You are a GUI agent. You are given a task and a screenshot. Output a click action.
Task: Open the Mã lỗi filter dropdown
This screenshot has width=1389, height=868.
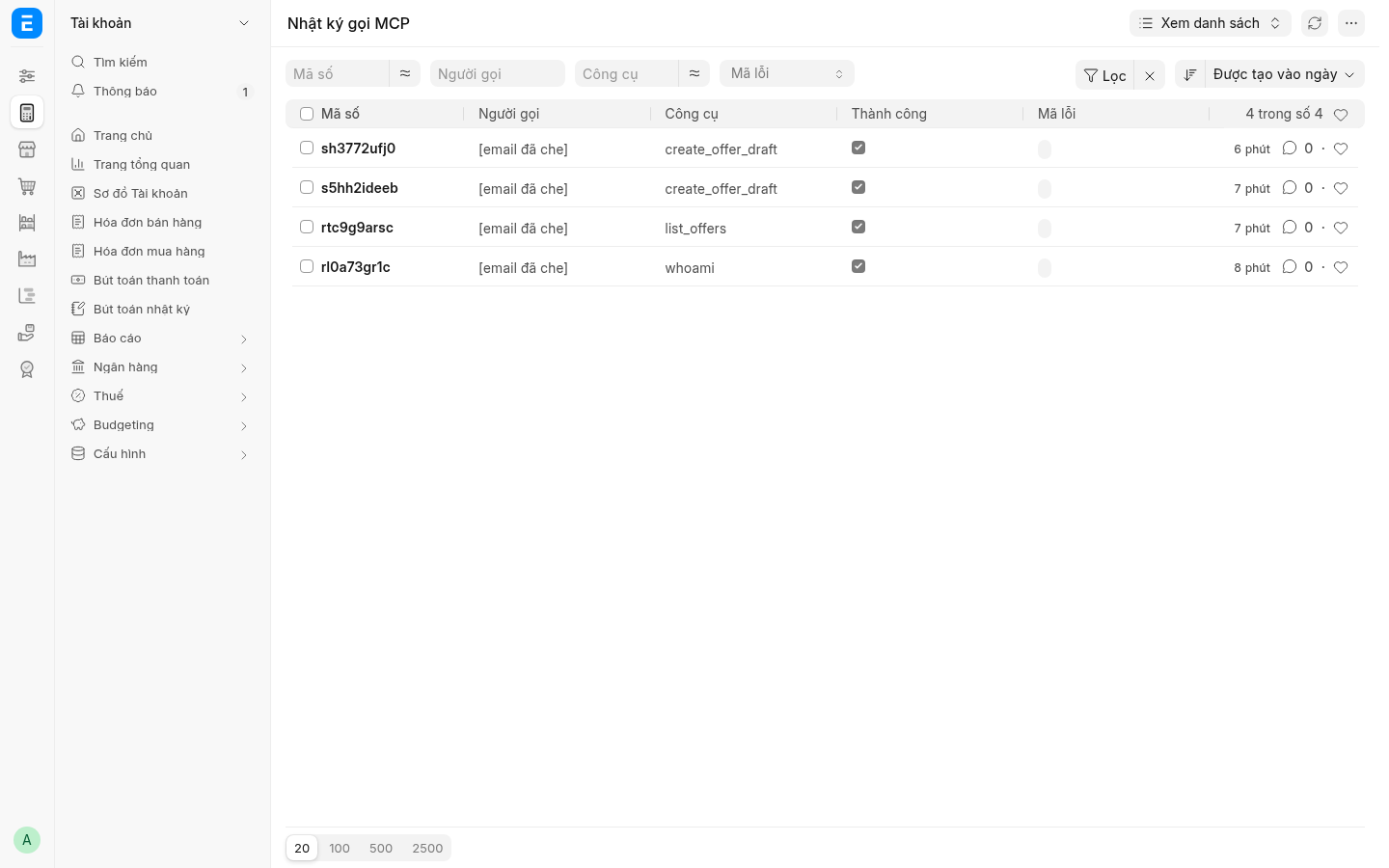tap(787, 73)
